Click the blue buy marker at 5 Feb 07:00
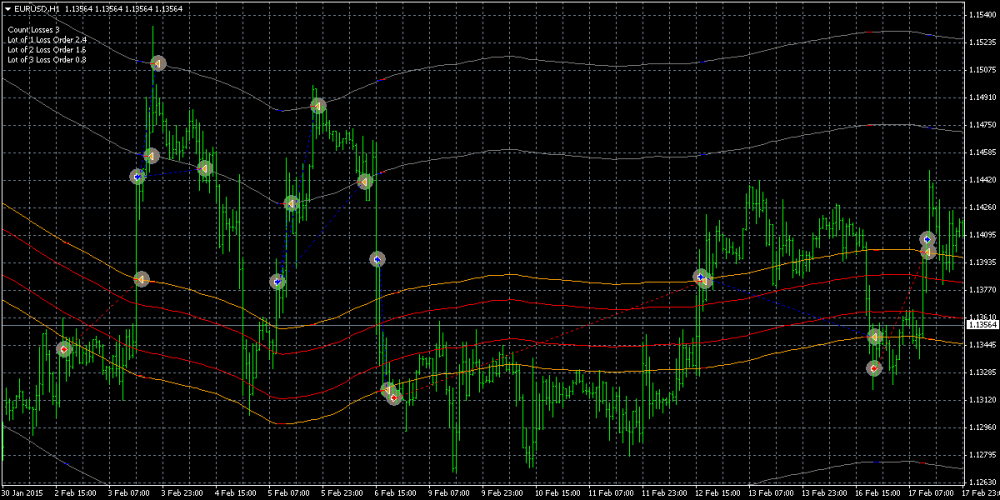 click(277, 281)
